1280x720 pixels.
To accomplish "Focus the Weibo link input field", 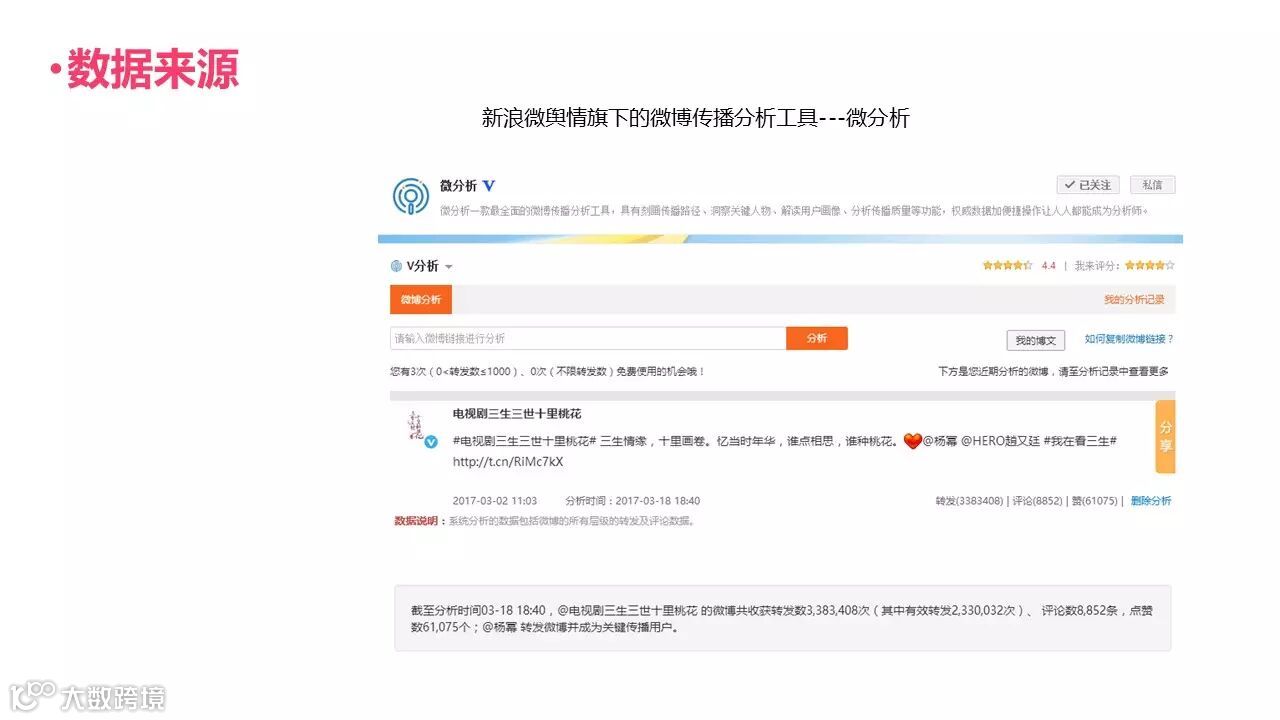I will point(588,338).
